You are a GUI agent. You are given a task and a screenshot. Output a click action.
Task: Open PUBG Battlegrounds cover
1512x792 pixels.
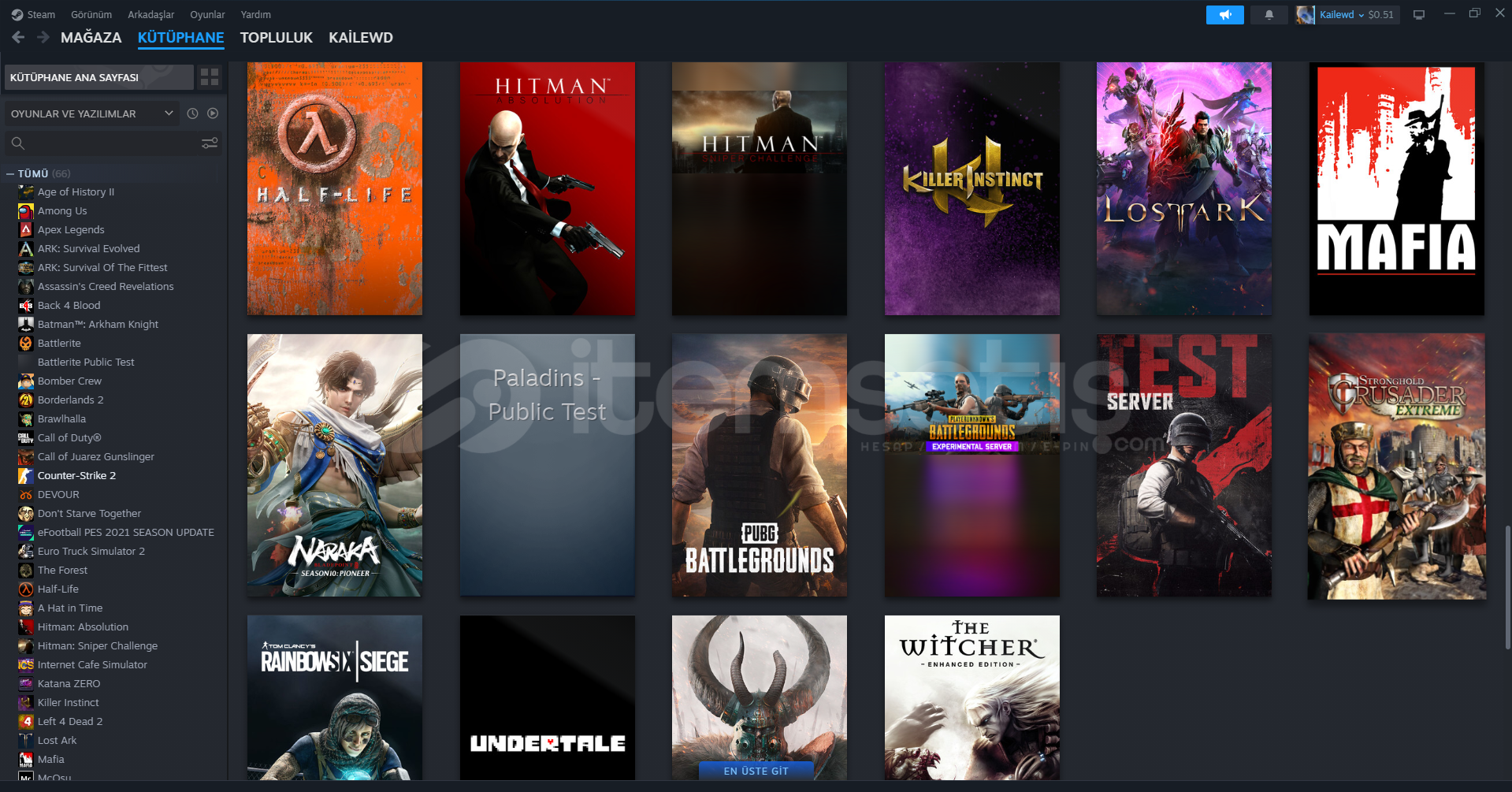[x=760, y=465]
